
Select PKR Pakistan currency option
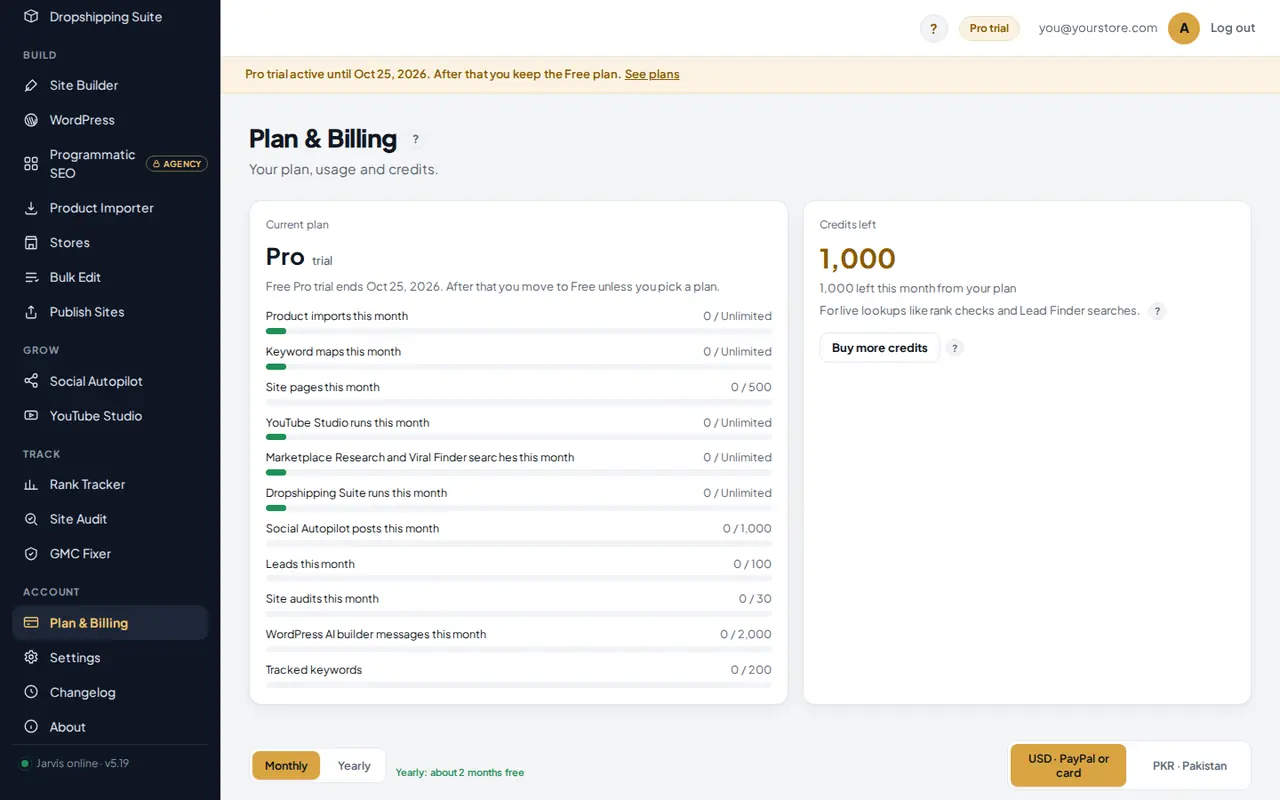tap(1189, 766)
